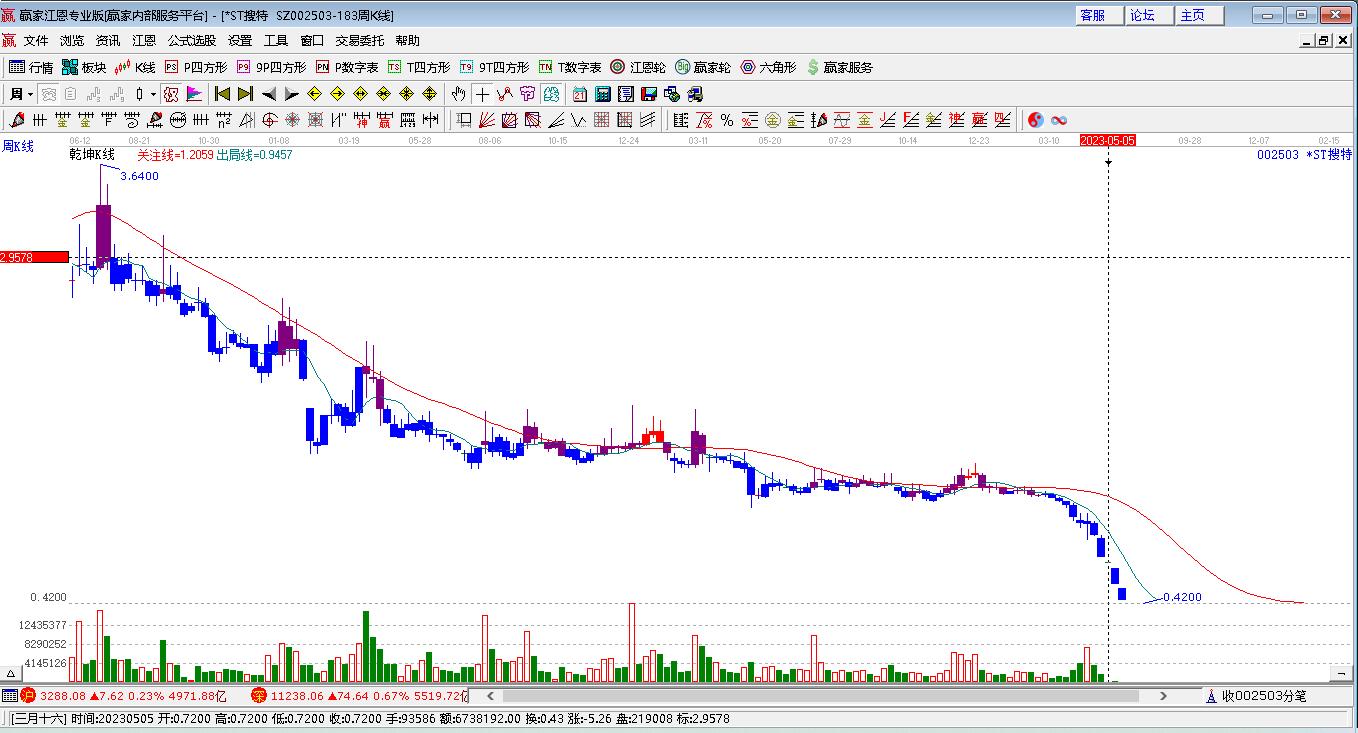Open the 交易委托 menu

(359, 41)
